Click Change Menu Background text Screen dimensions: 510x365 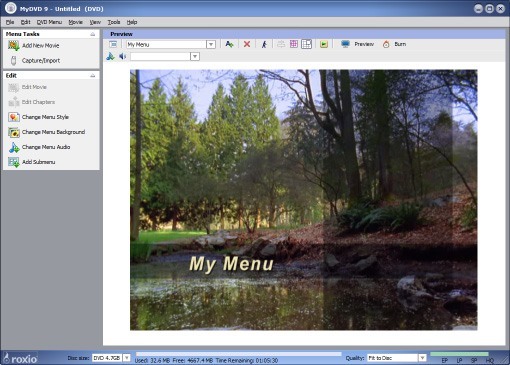point(53,132)
